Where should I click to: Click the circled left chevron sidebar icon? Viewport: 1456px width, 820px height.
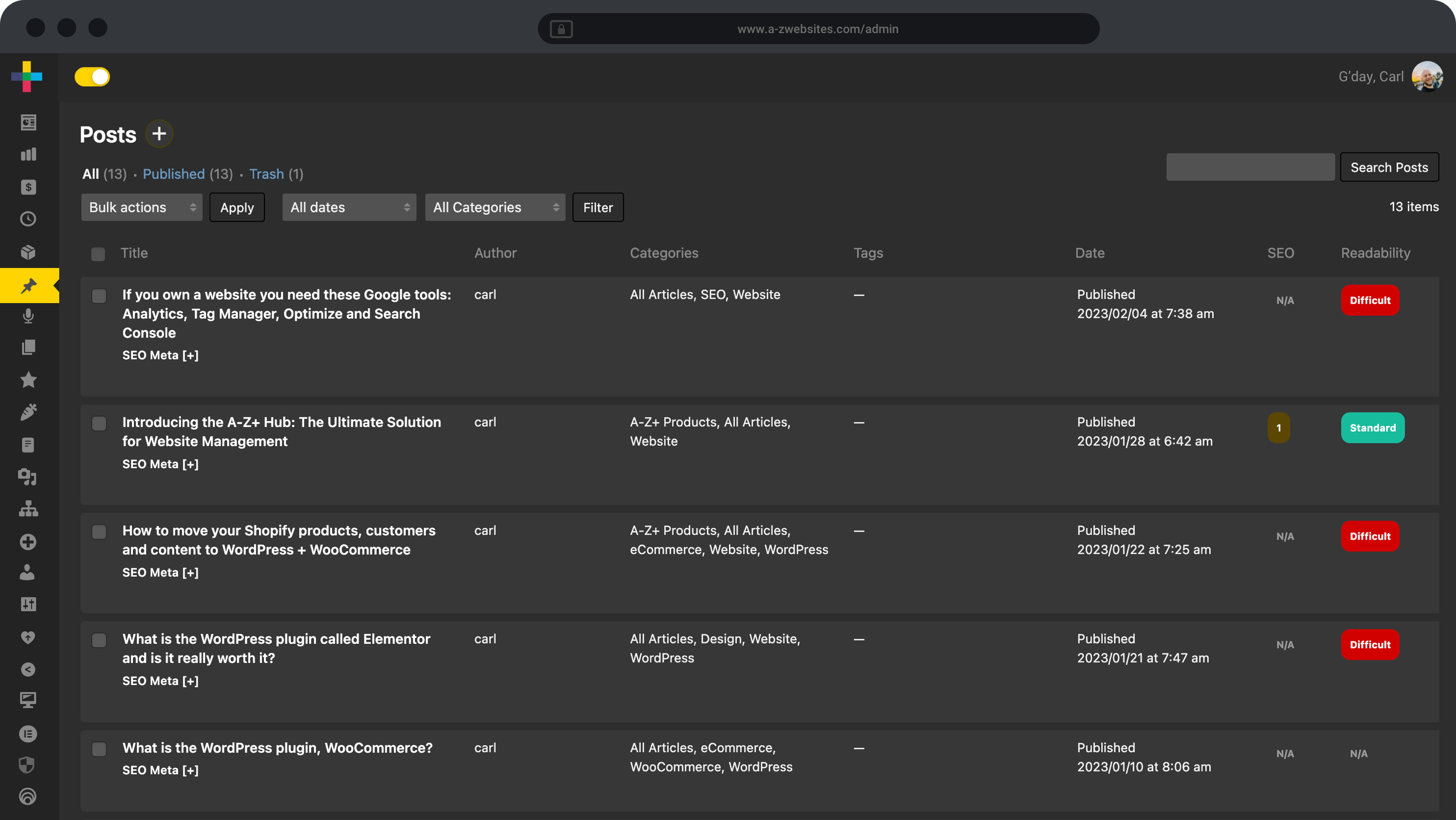(x=28, y=669)
